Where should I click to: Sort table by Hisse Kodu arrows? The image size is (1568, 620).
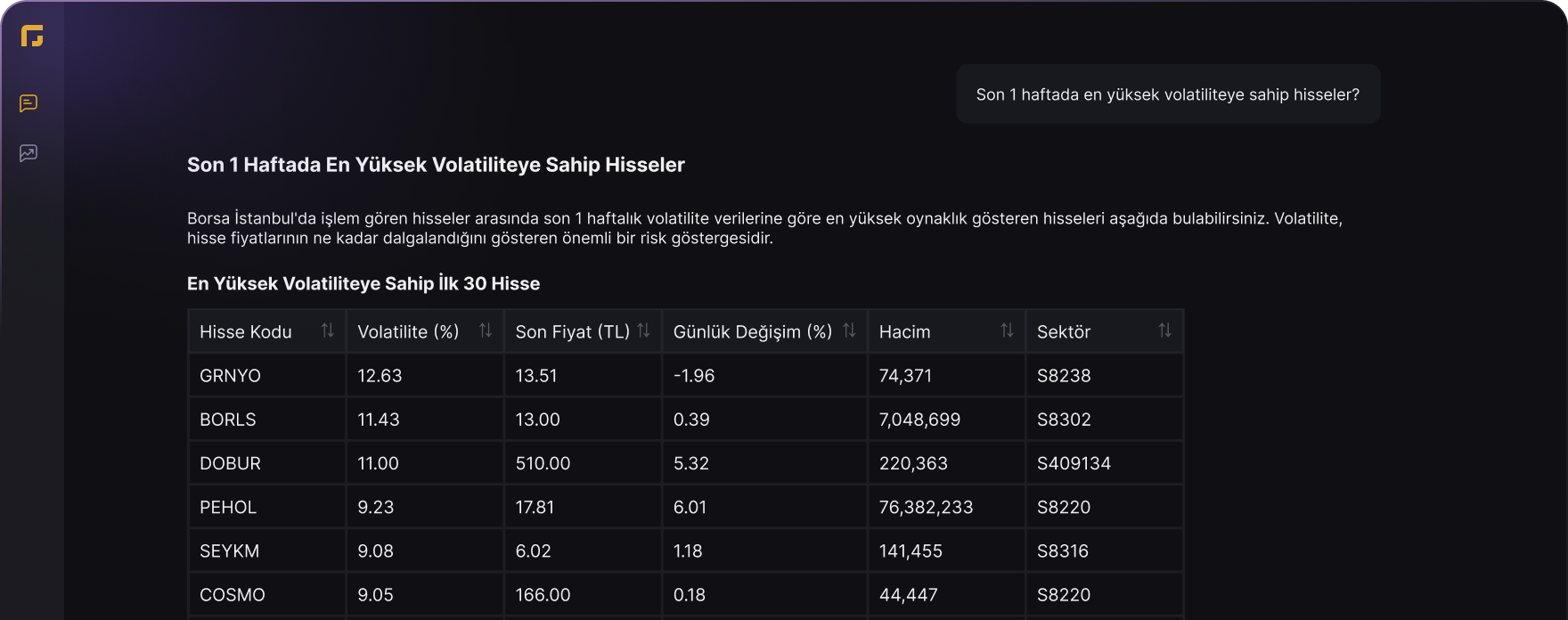tap(328, 330)
